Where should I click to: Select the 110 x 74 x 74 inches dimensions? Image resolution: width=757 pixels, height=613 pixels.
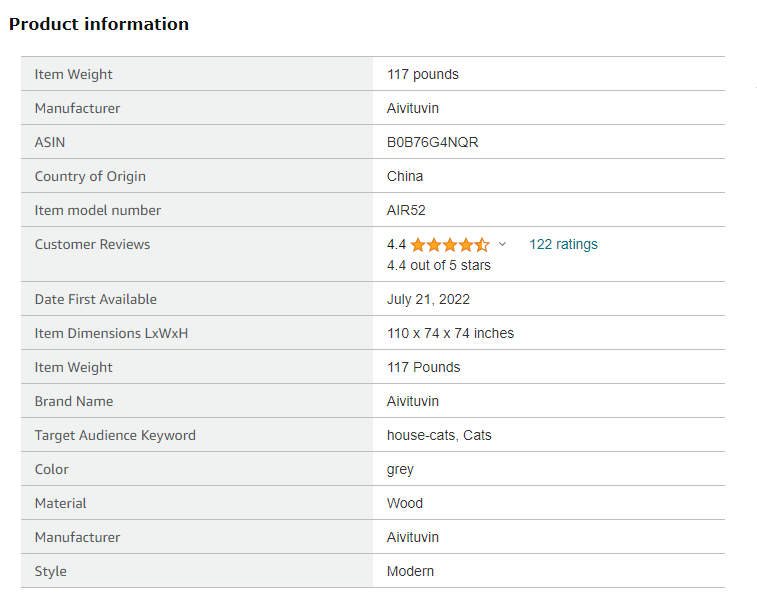pos(450,333)
